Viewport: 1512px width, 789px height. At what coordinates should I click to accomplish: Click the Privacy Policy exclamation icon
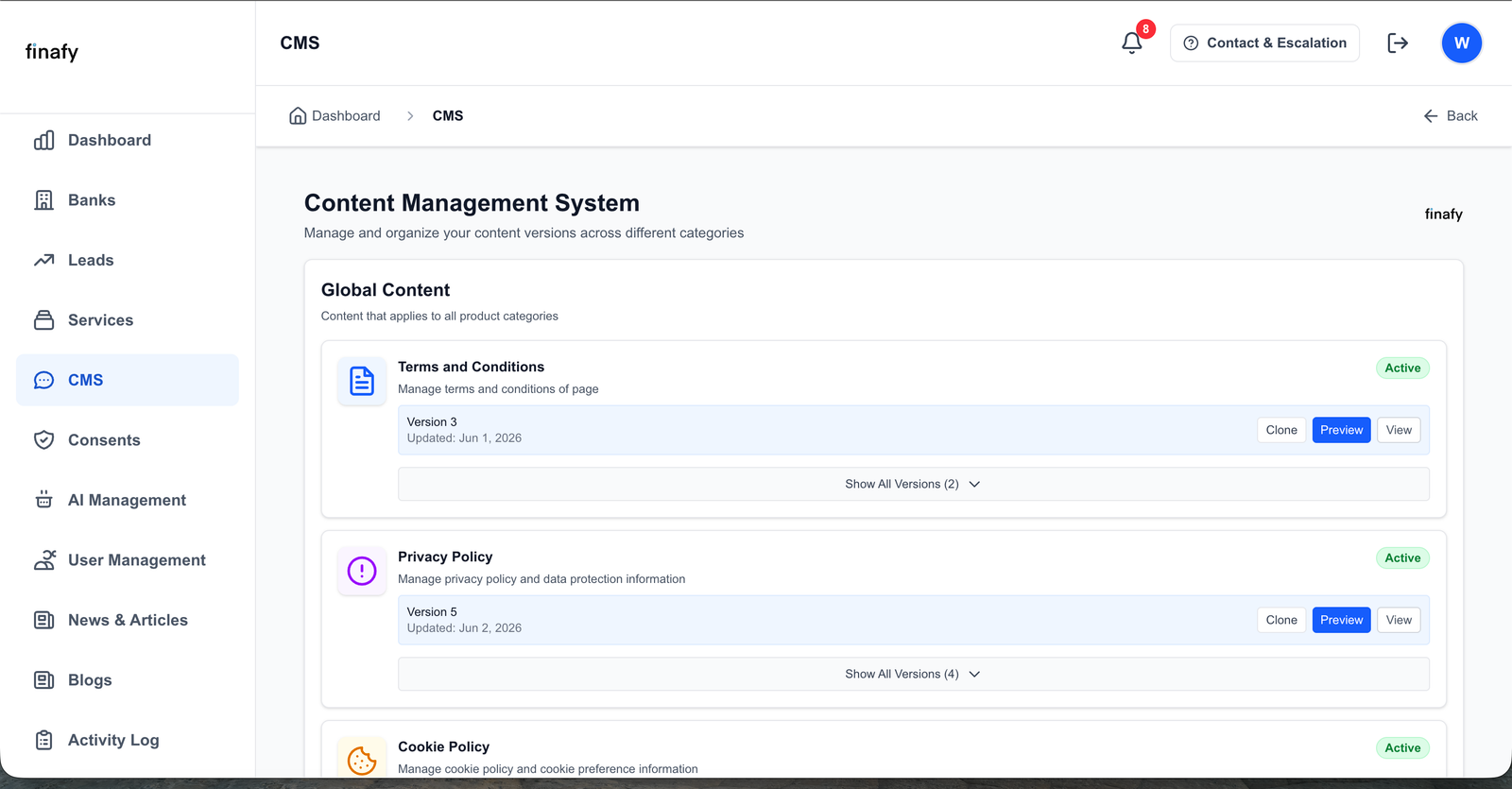point(362,571)
